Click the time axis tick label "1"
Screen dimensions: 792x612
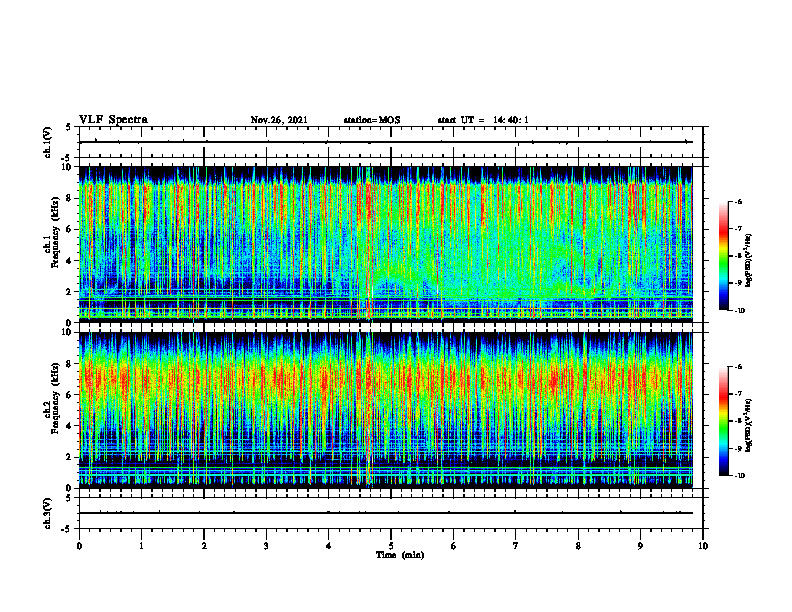tap(141, 546)
